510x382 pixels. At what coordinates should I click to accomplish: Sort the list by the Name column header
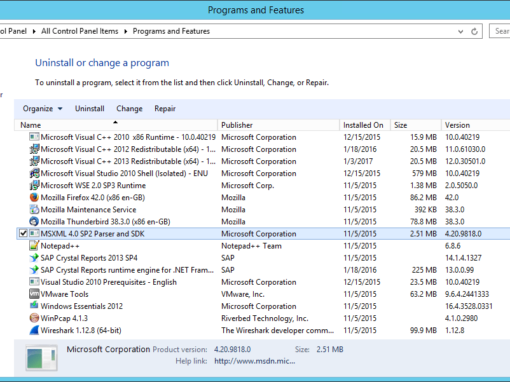coord(116,125)
